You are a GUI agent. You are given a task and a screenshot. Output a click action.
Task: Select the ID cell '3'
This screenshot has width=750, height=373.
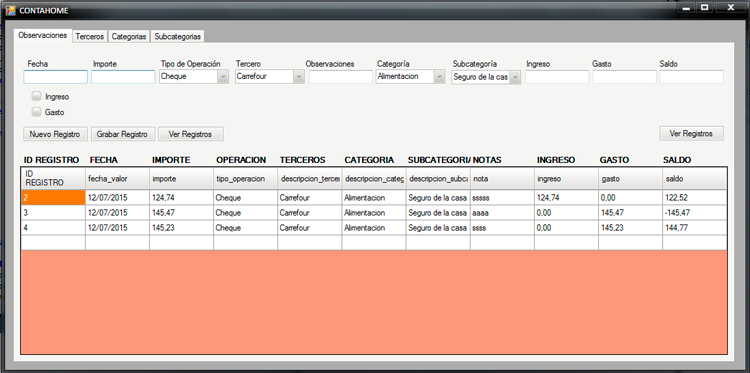[53, 213]
